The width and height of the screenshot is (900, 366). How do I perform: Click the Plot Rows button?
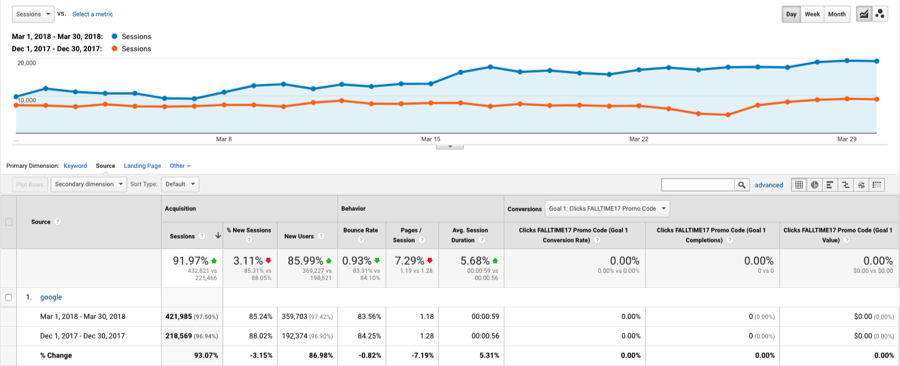coord(30,185)
